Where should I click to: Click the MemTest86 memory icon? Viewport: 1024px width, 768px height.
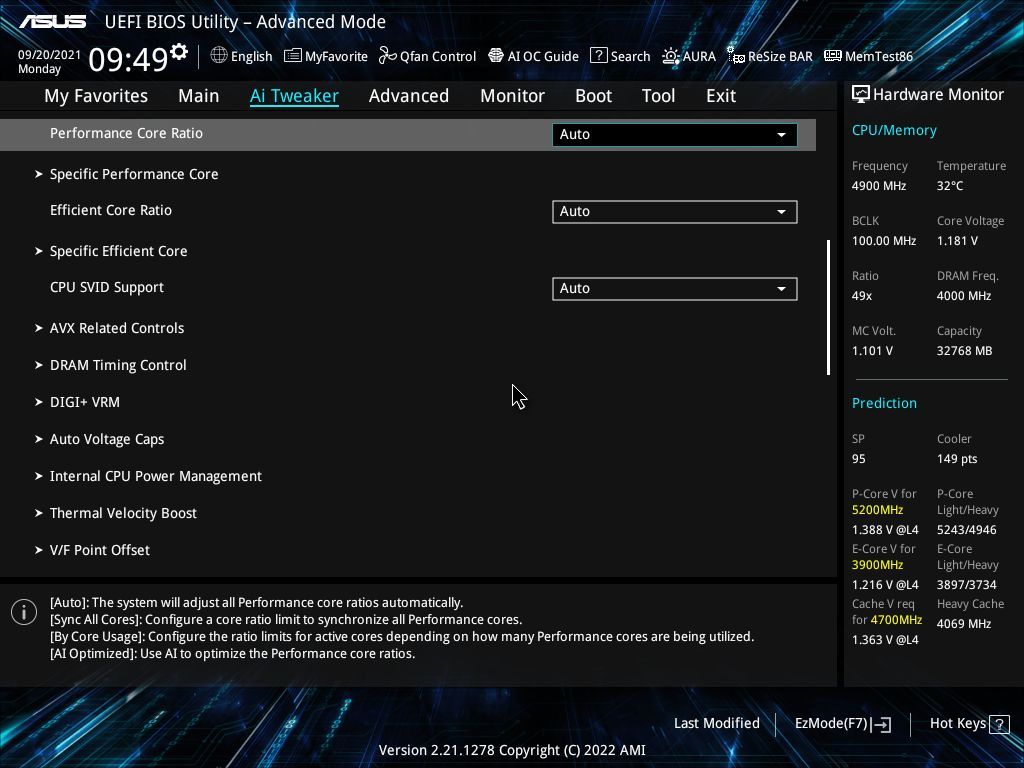[x=833, y=56]
